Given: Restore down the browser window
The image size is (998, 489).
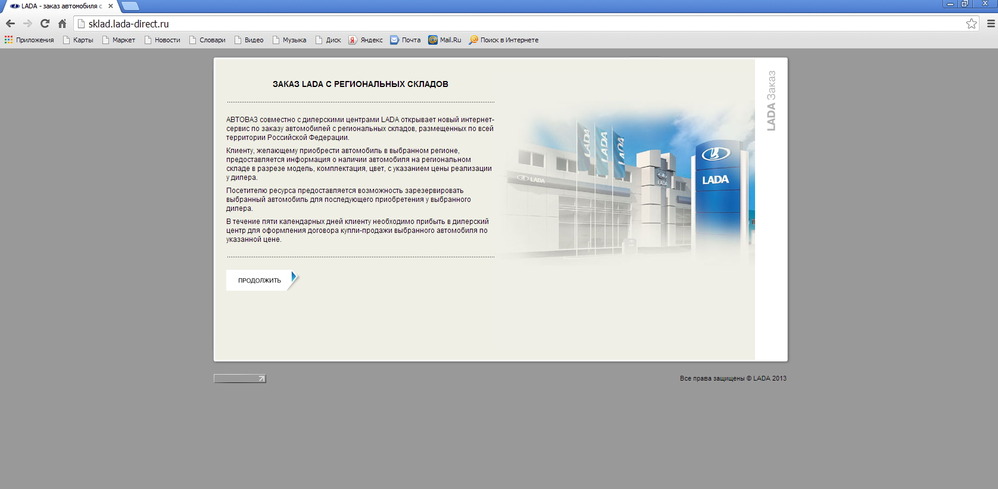Looking at the screenshot, I should [966, 4].
